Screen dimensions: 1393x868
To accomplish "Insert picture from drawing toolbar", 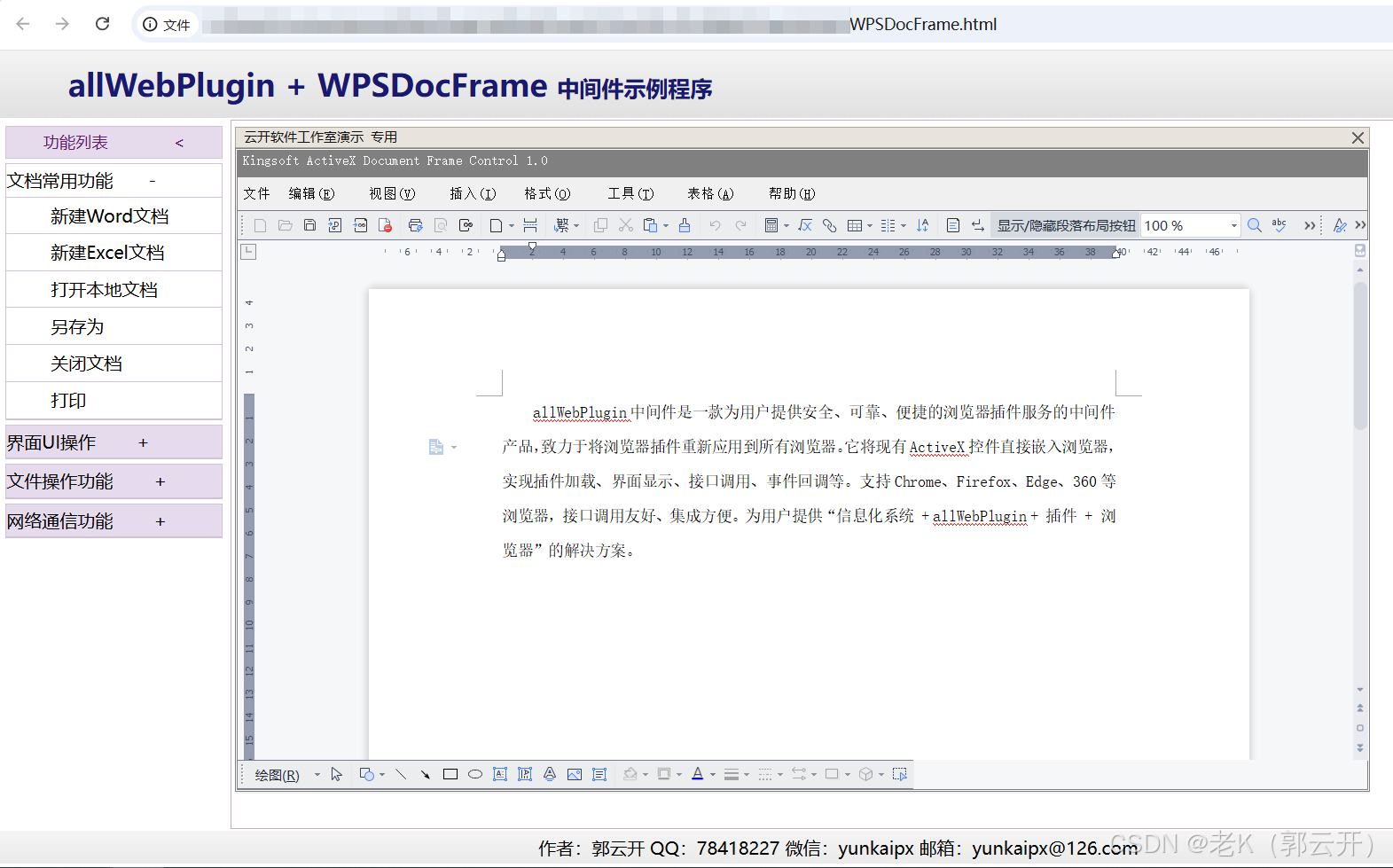I will coord(575,774).
